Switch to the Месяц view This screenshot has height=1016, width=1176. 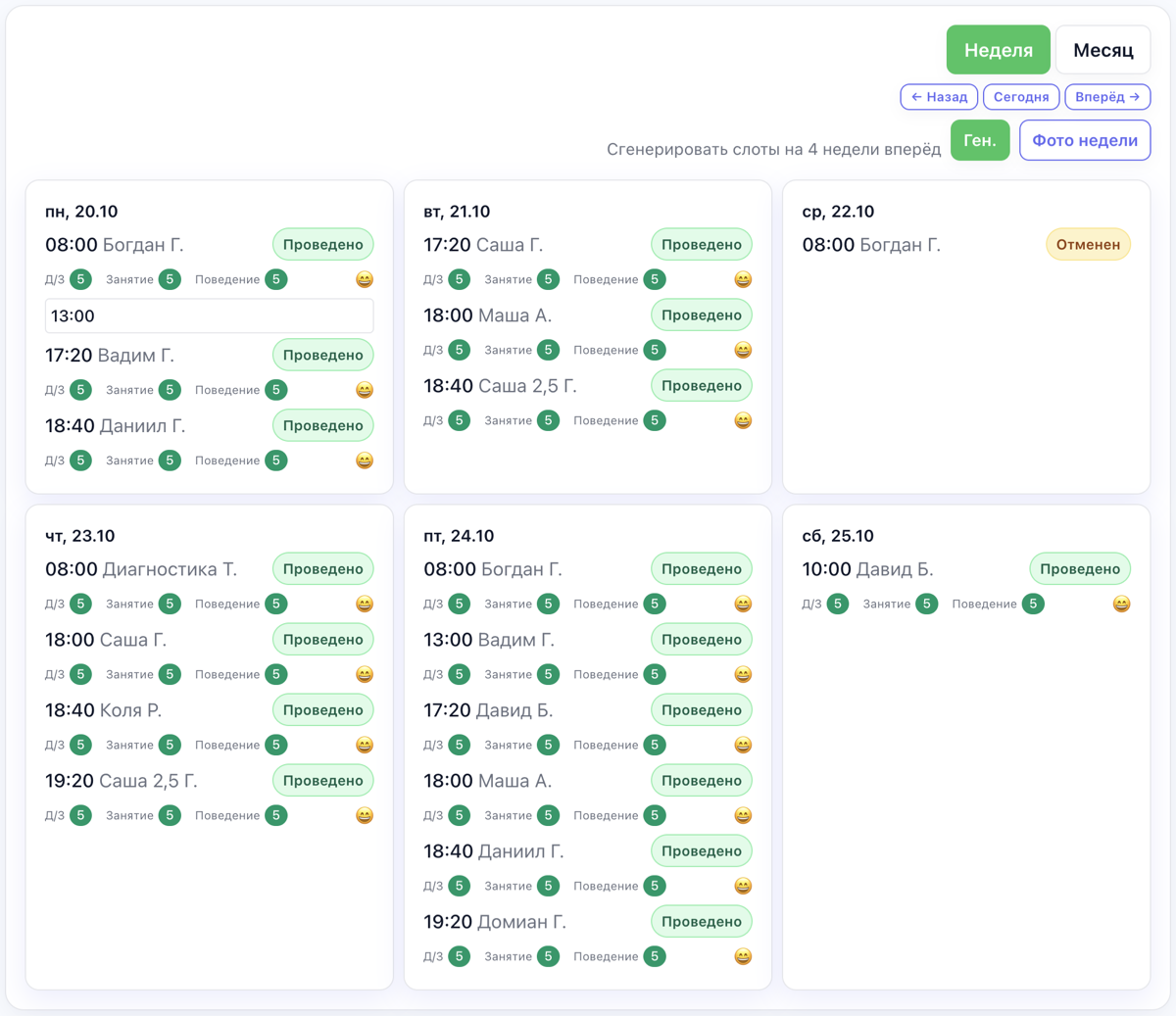coord(1102,50)
